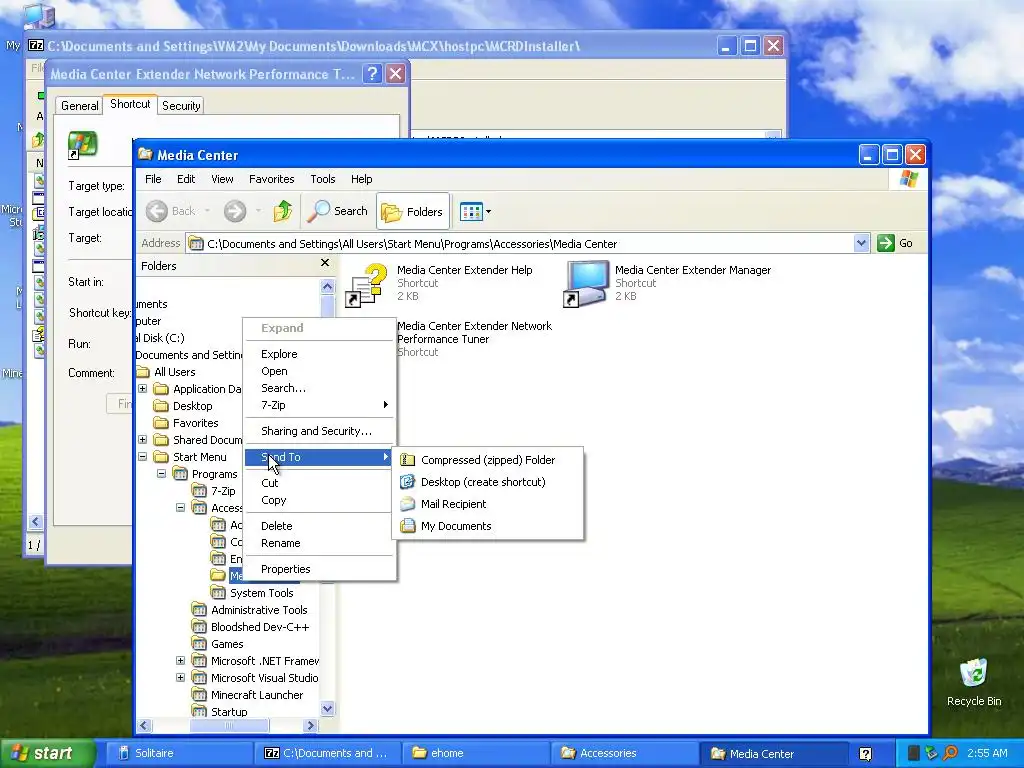1024x768 pixels.
Task: Select the Minecraft Launcher folder
Action: pyautogui.click(x=257, y=694)
